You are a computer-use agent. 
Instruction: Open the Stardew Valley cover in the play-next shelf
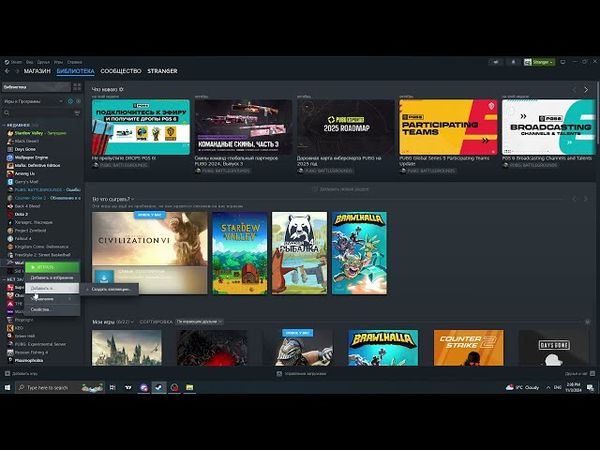point(240,253)
